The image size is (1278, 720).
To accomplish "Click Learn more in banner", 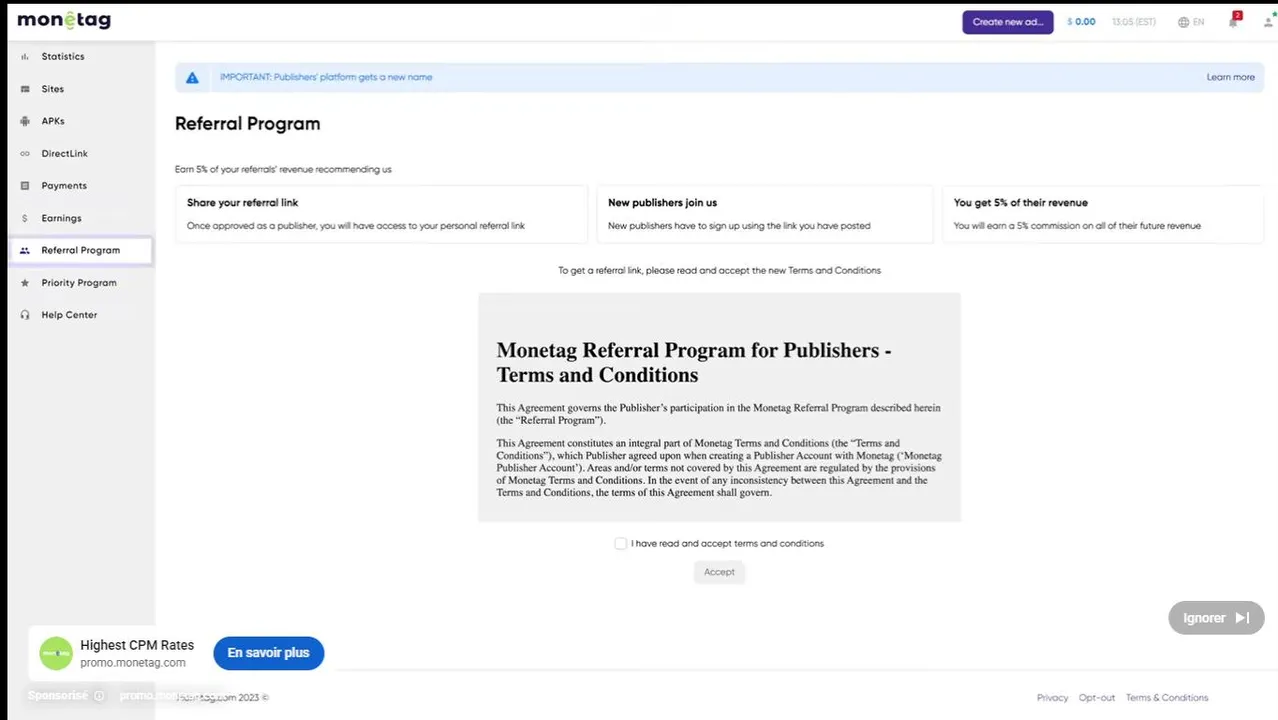I will (x=1230, y=77).
